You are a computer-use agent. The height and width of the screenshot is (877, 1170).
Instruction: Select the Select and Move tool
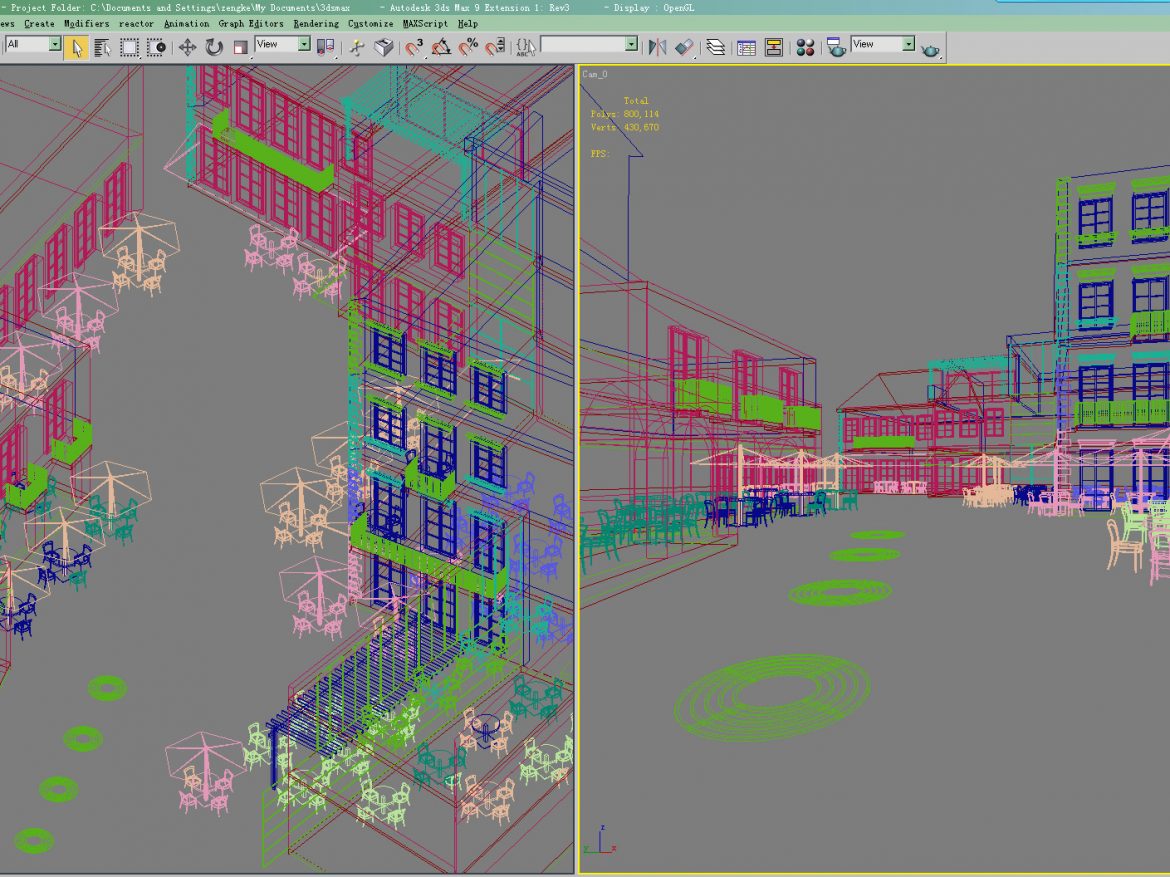(190, 45)
